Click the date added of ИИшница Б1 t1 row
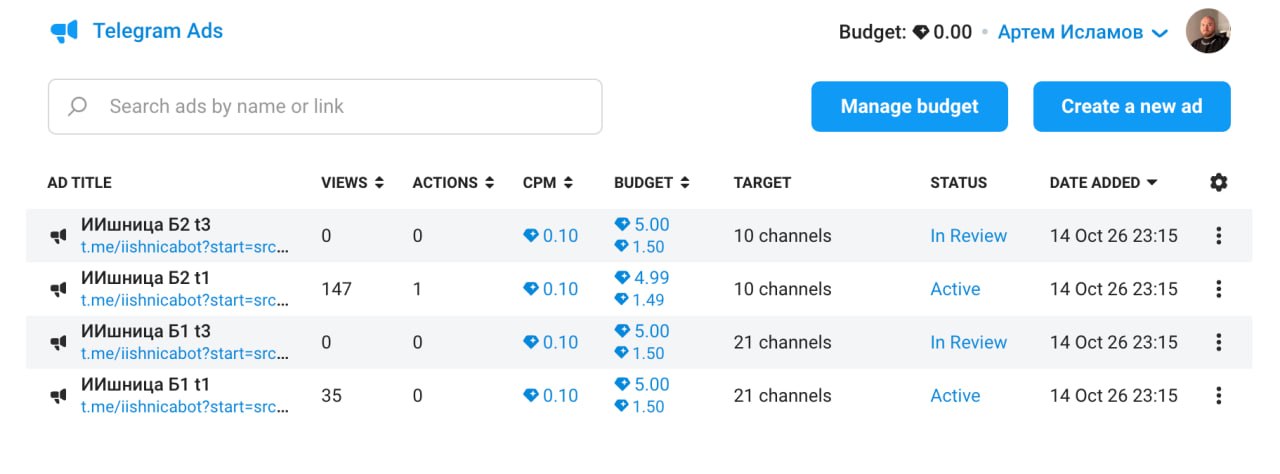This screenshot has width=1280, height=474. point(1113,395)
